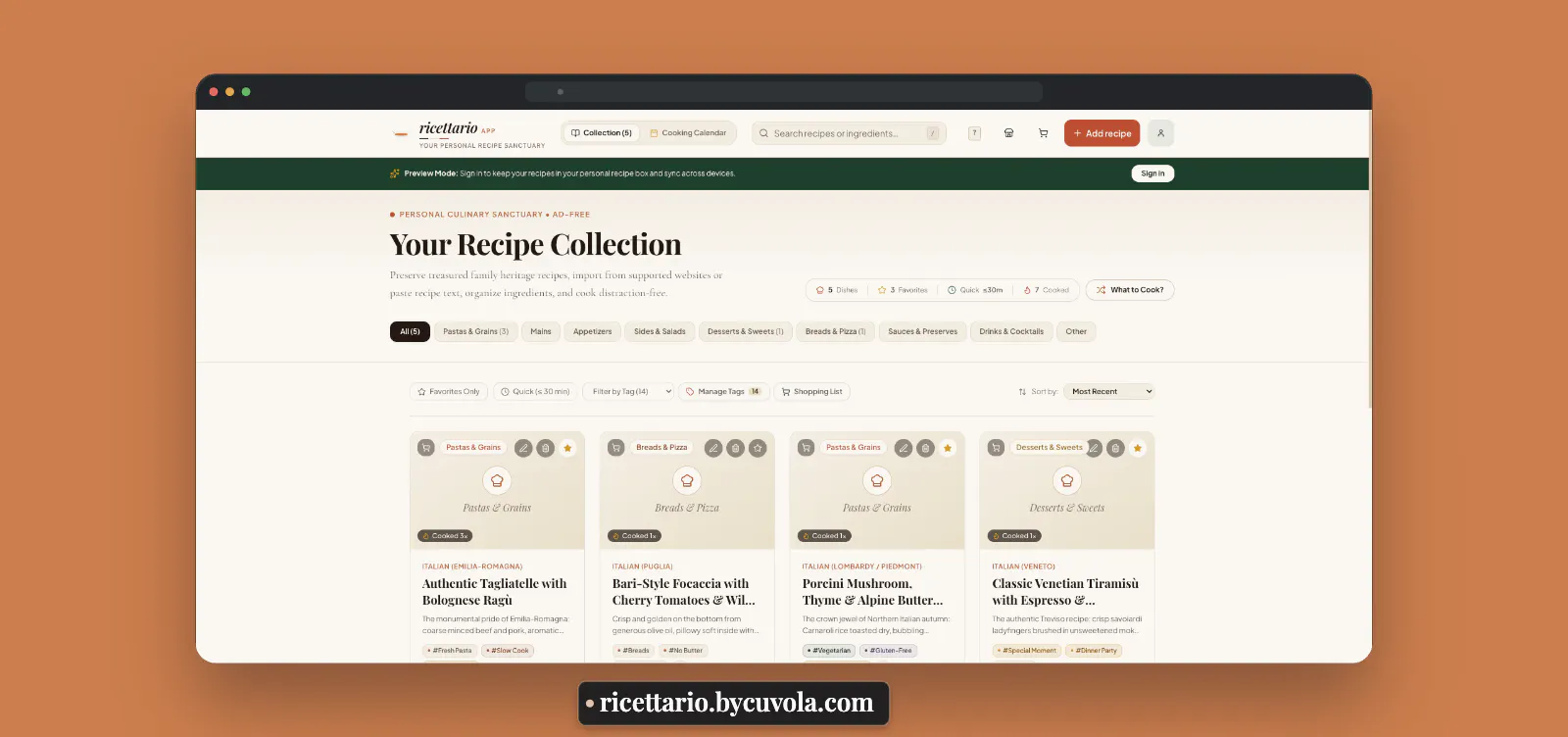Unfavorite the Tagliatelle Bolognese star

tap(567, 448)
